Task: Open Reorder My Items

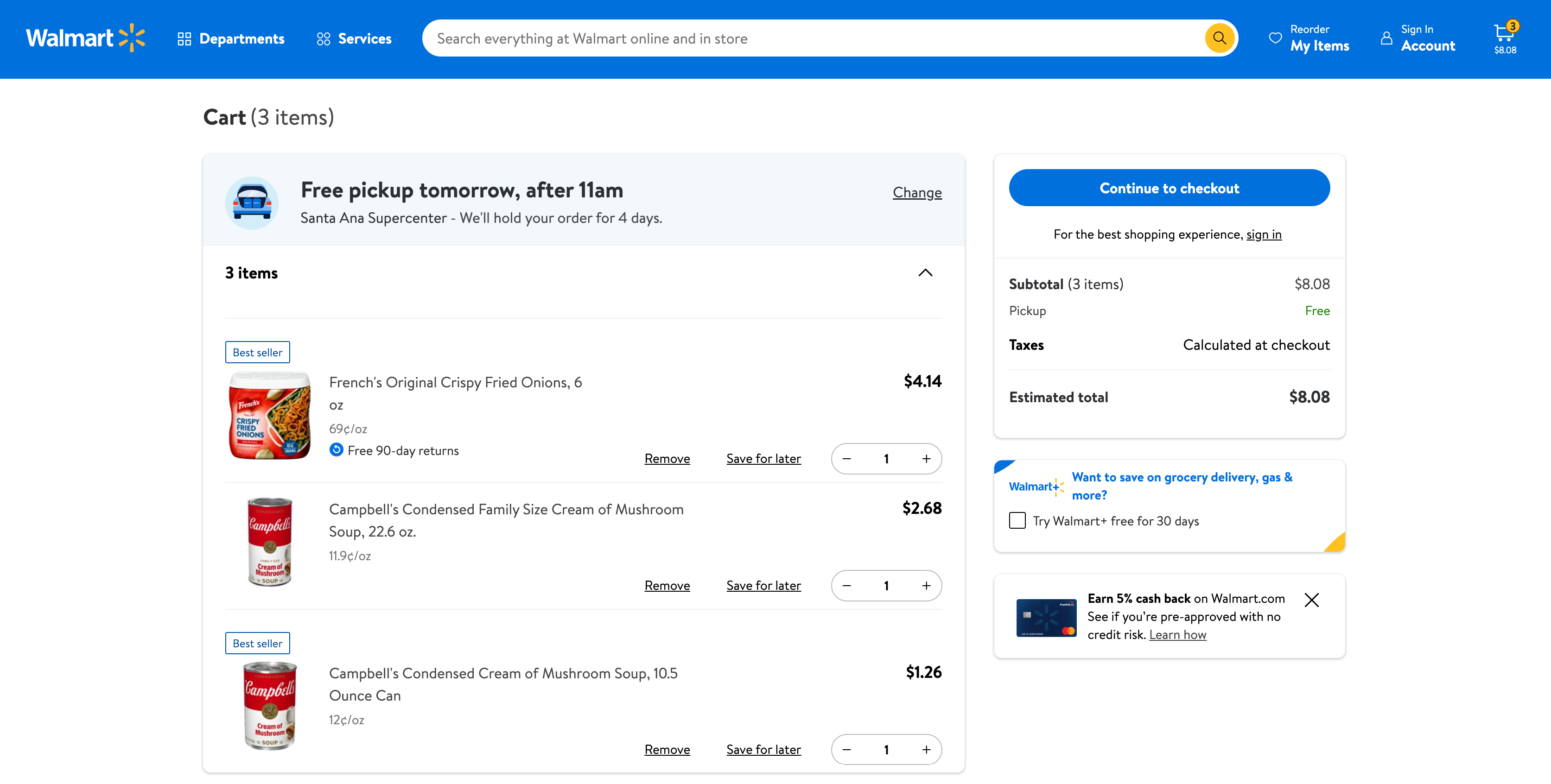Action: 1310,38
